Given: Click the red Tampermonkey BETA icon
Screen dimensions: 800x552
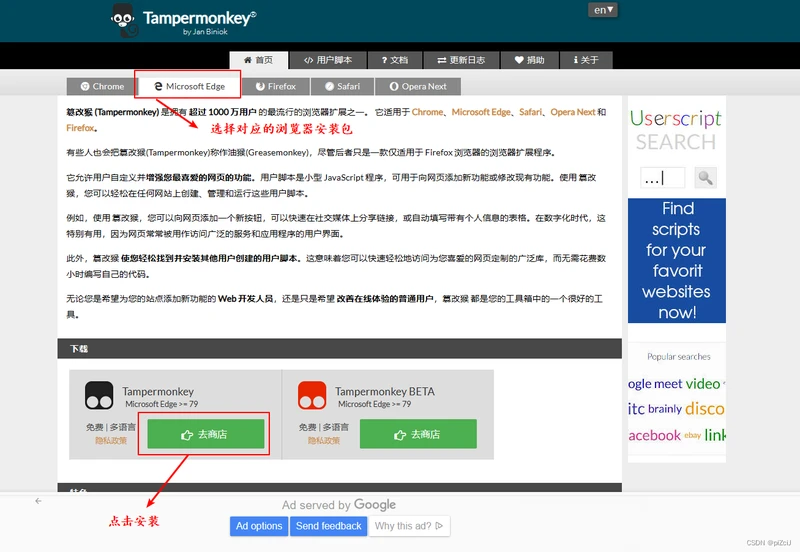Looking at the screenshot, I should tap(312, 395).
